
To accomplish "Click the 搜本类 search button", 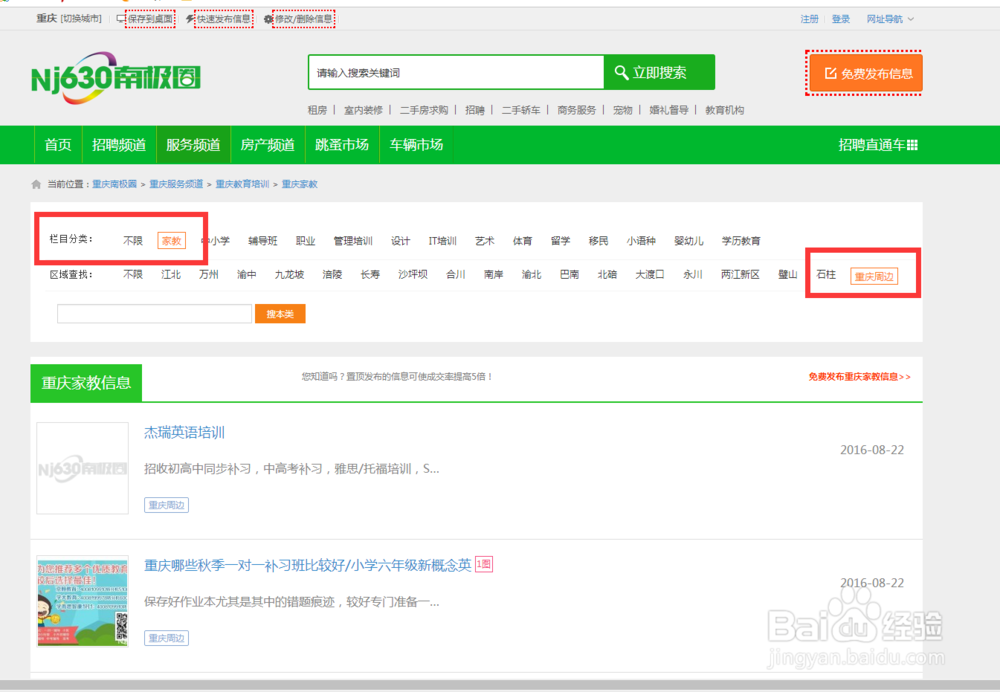I will (x=280, y=313).
